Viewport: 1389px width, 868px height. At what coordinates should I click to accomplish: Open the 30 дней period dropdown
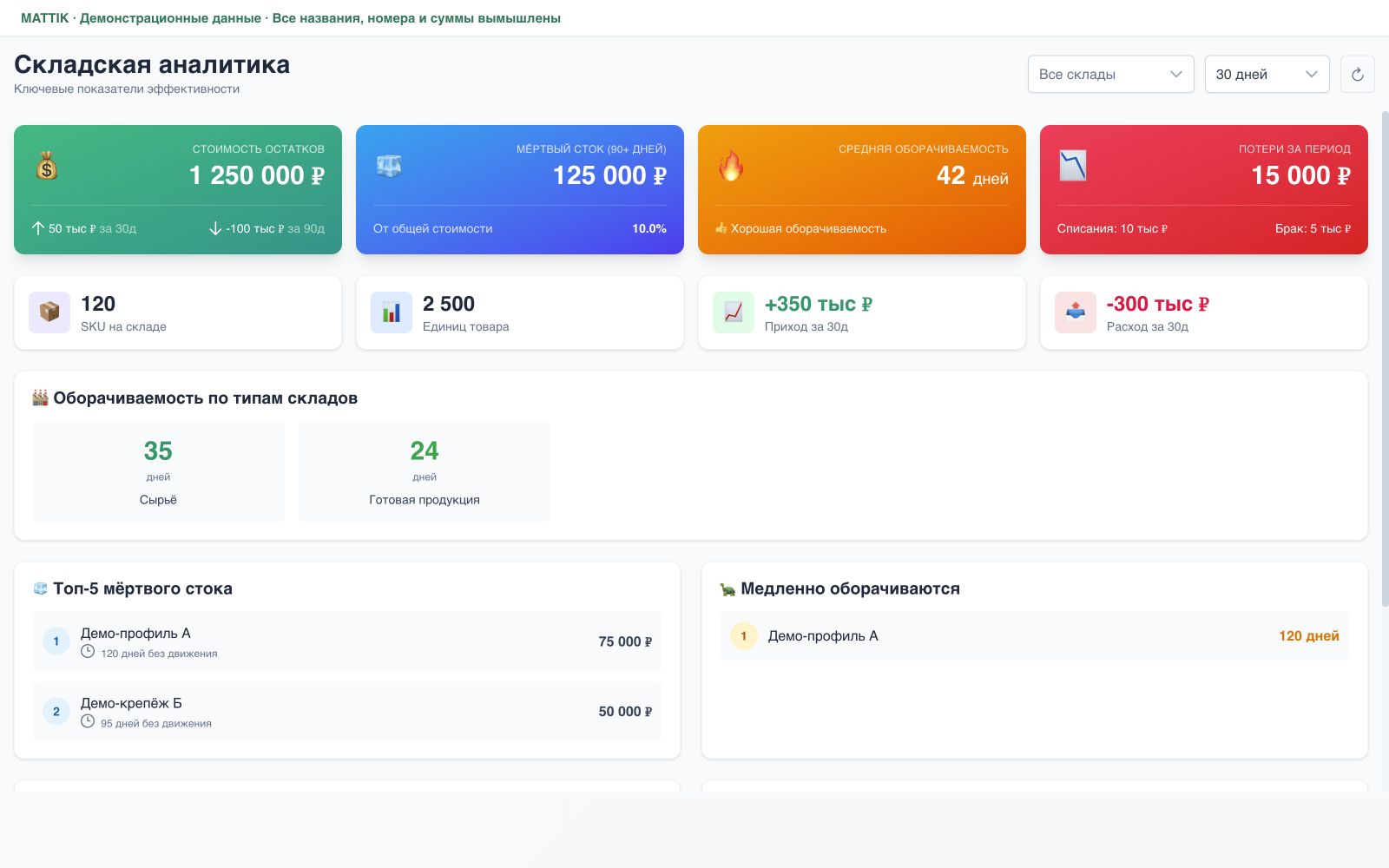[1267, 75]
